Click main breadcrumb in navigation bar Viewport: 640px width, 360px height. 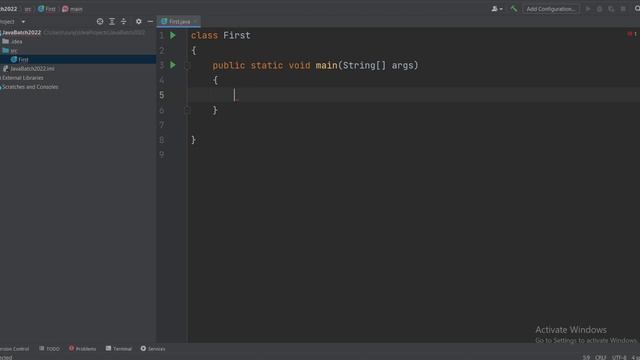[x=72, y=9]
